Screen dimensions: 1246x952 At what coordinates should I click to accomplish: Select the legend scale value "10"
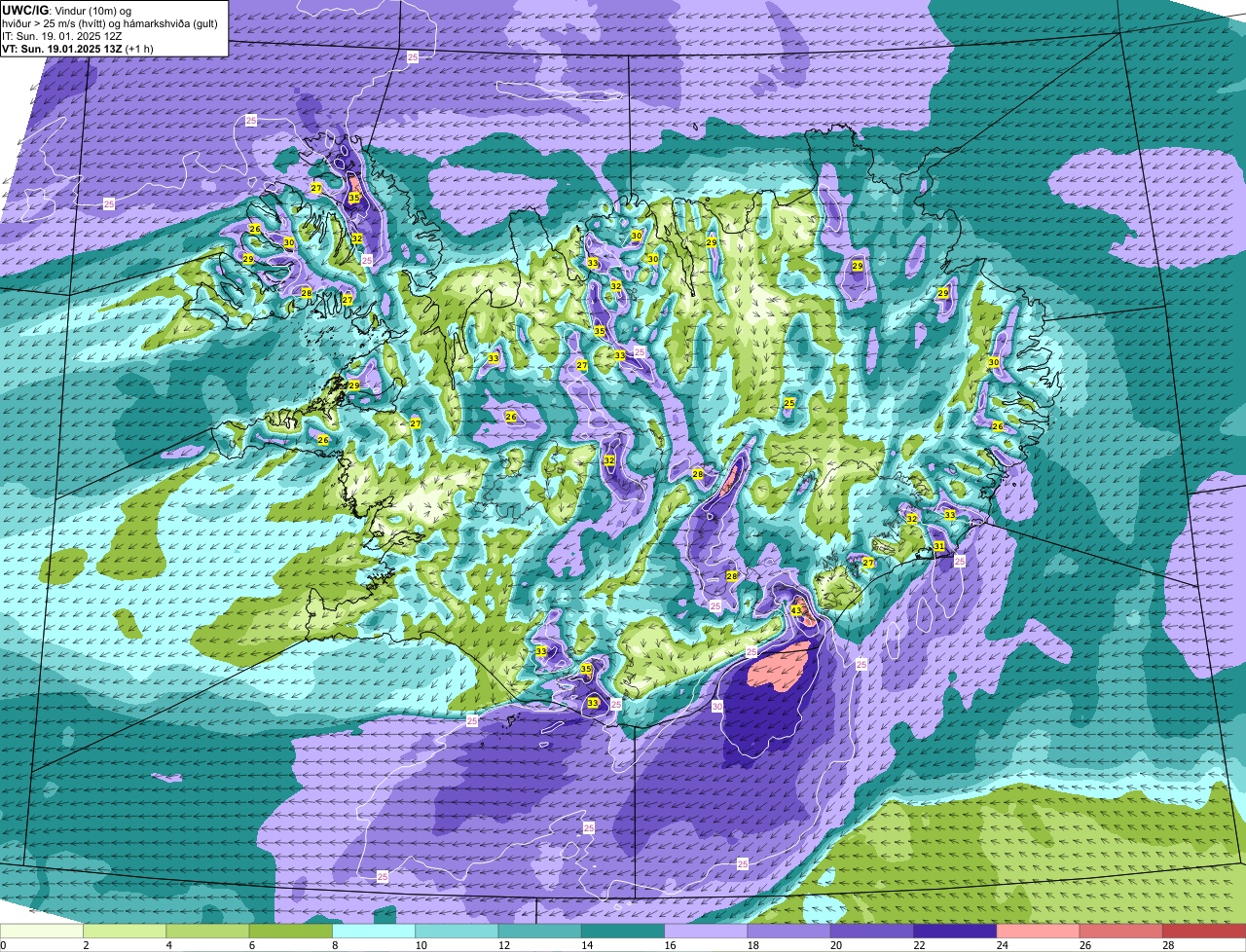tap(420, 945)
